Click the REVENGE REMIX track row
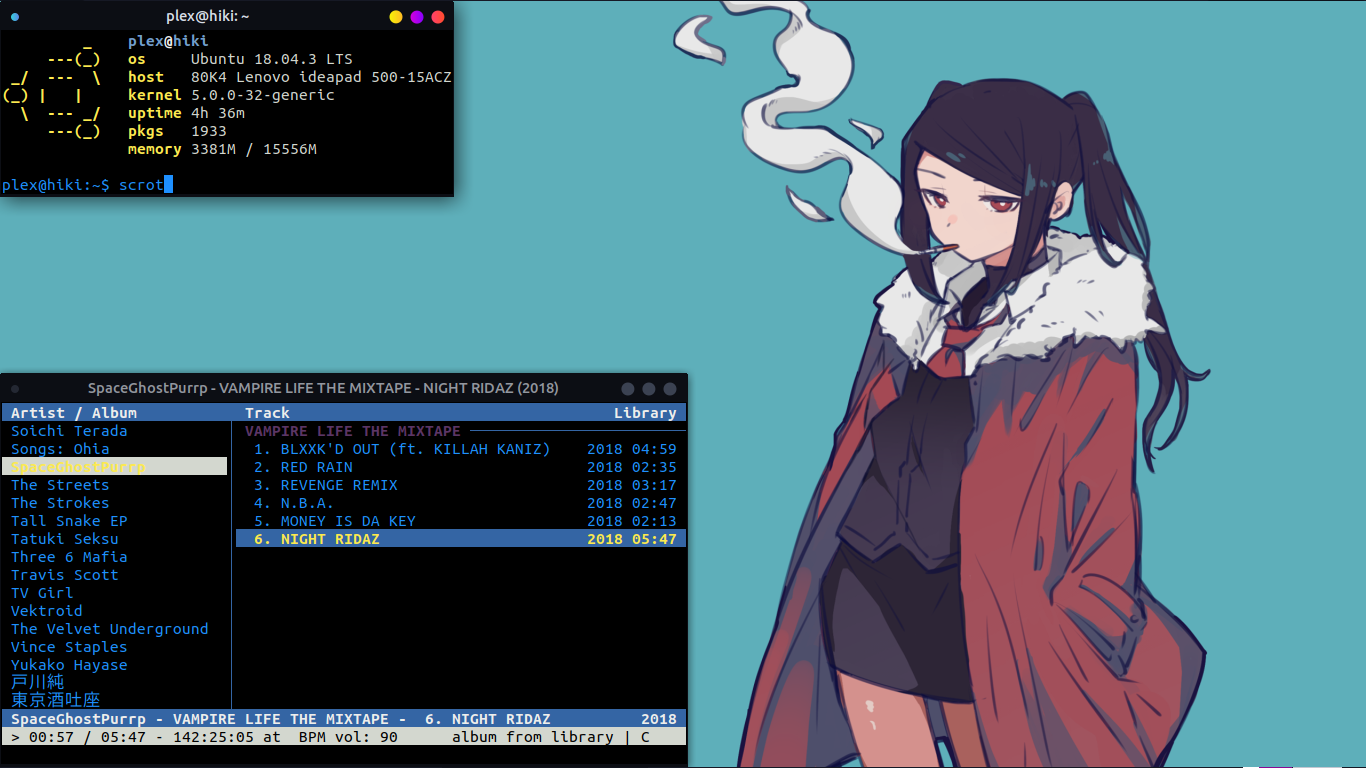Viewport: 1366px width, 768px height. pyautogui.click(x=339, y=485)
